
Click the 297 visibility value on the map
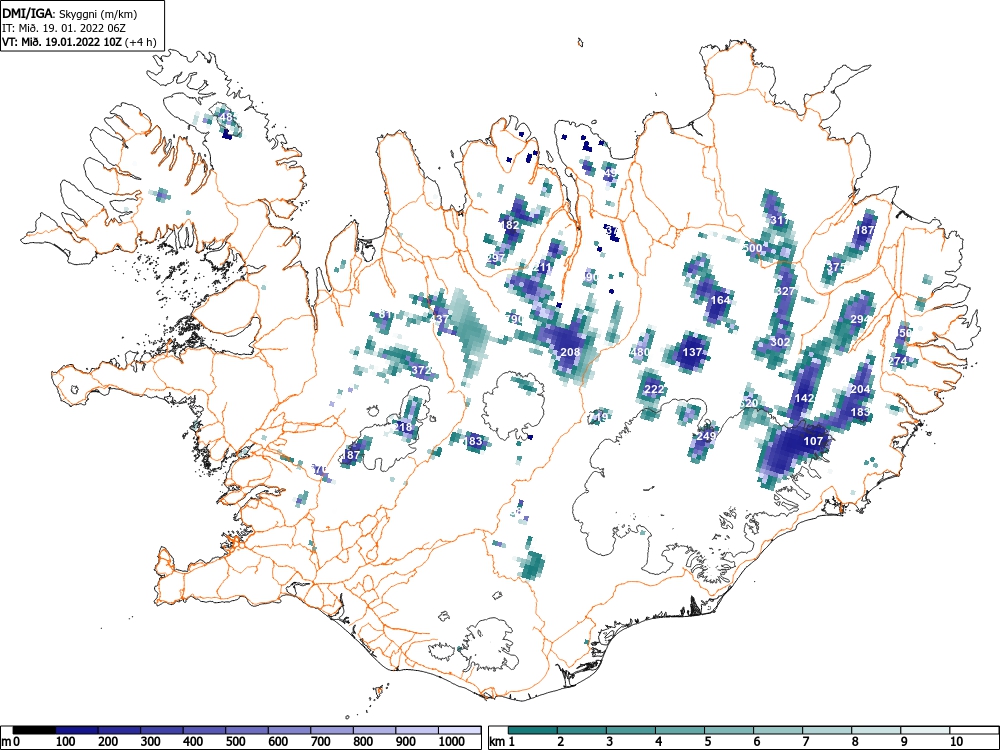(496, 258)
